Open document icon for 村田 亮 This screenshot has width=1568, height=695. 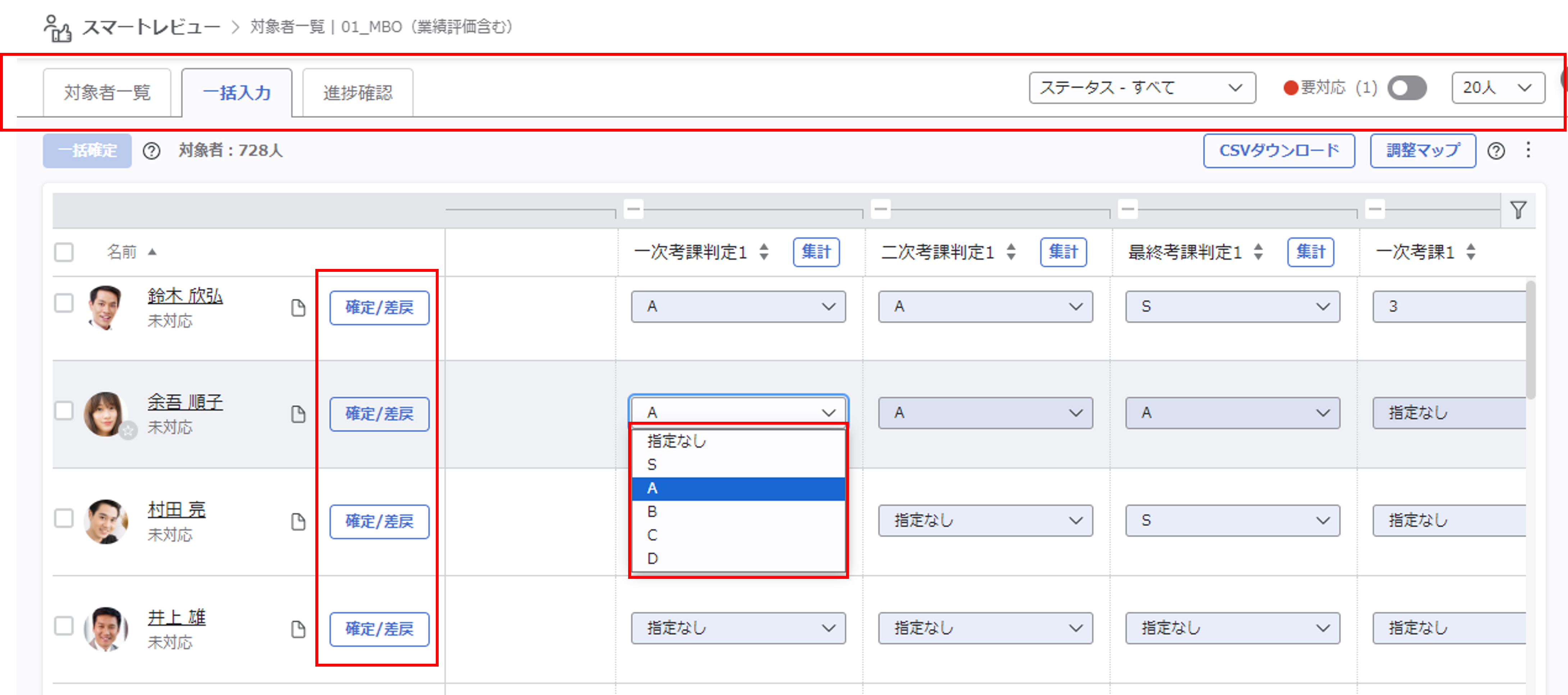click(x=298, y=522)
